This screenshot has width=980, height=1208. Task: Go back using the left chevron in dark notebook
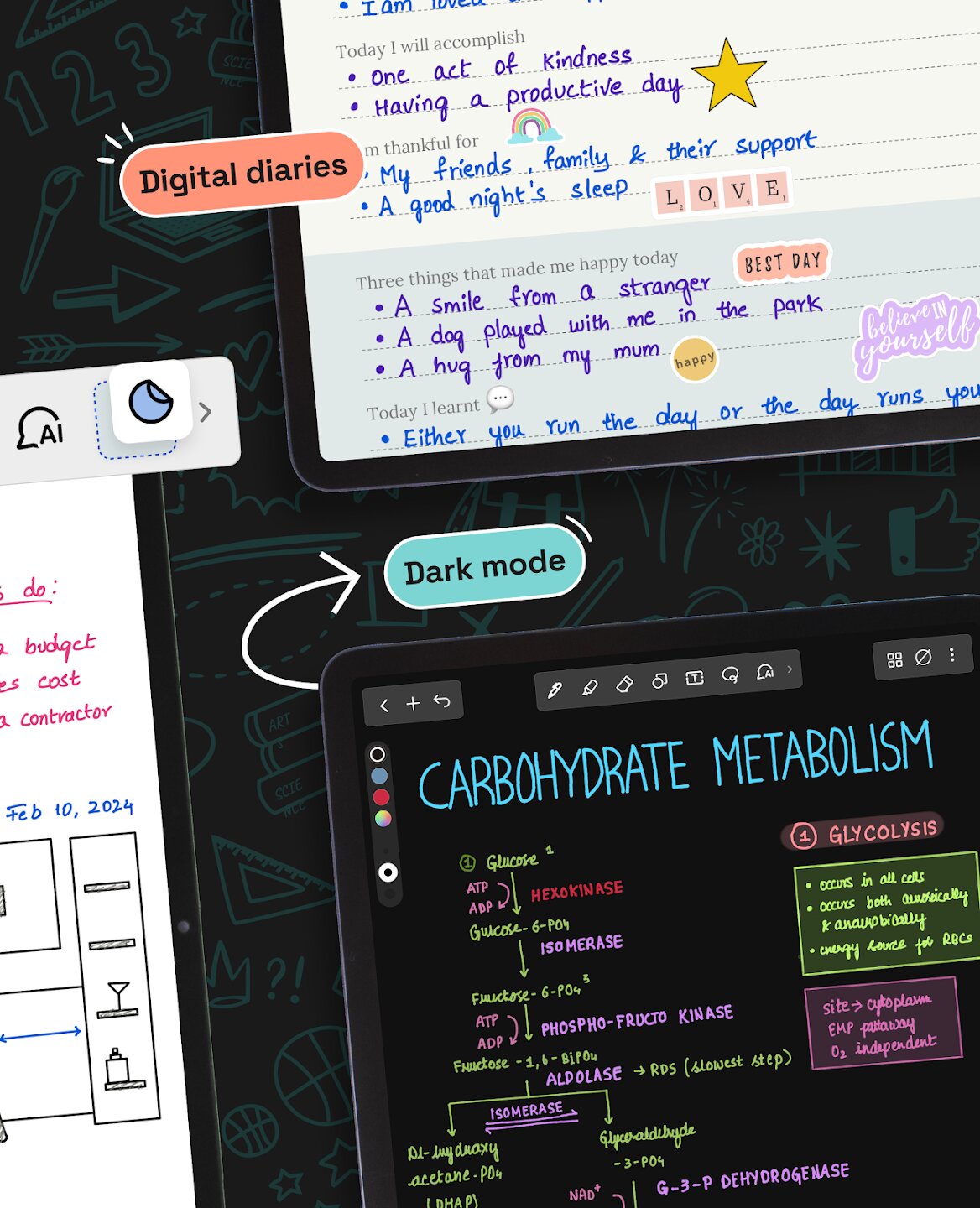click(x=384, y=706)
